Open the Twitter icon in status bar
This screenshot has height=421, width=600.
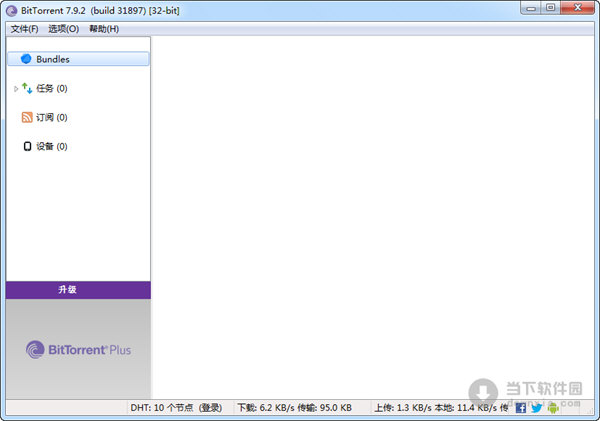[x=536, y=408]
